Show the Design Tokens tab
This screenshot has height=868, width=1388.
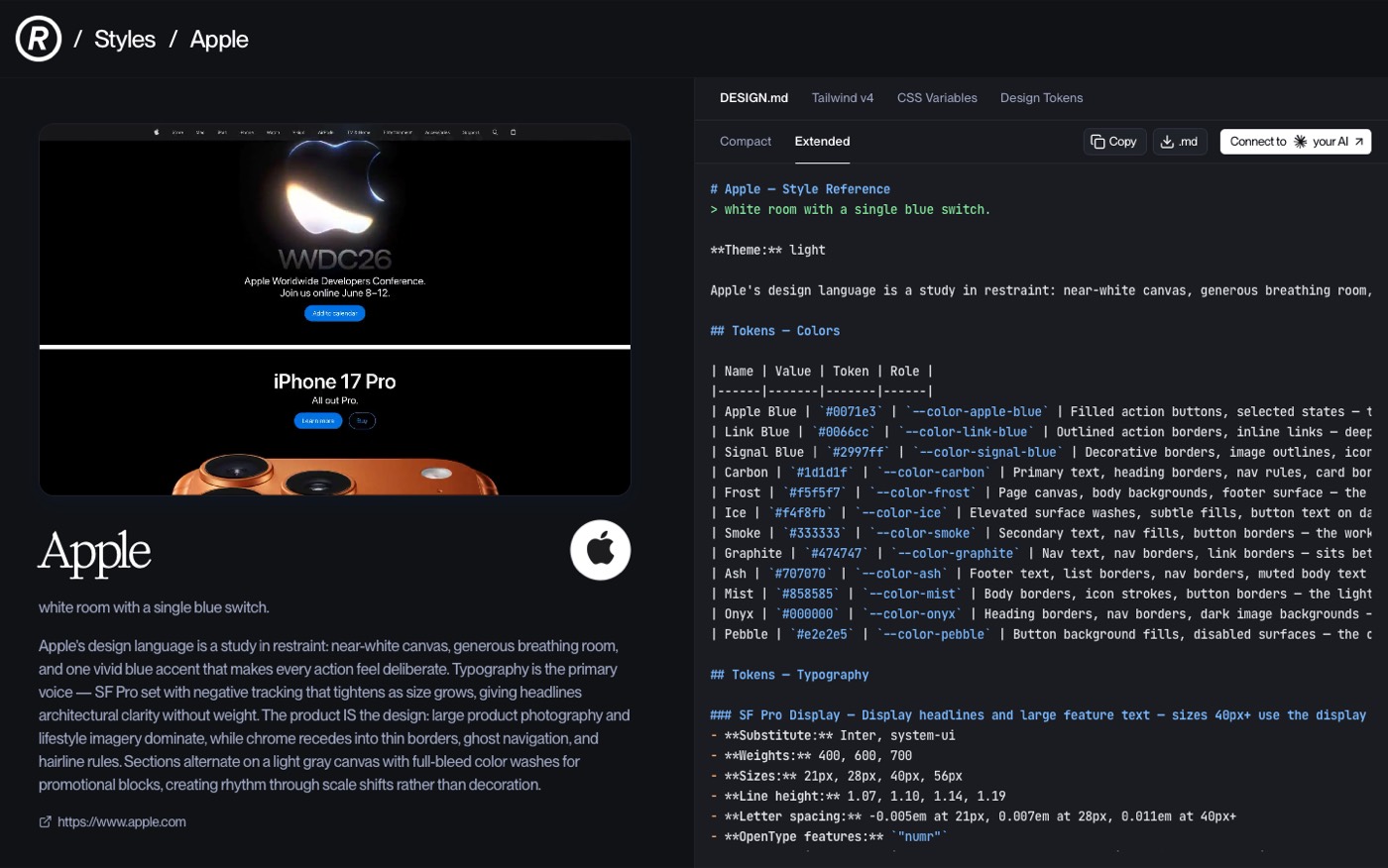[1041, 98]
